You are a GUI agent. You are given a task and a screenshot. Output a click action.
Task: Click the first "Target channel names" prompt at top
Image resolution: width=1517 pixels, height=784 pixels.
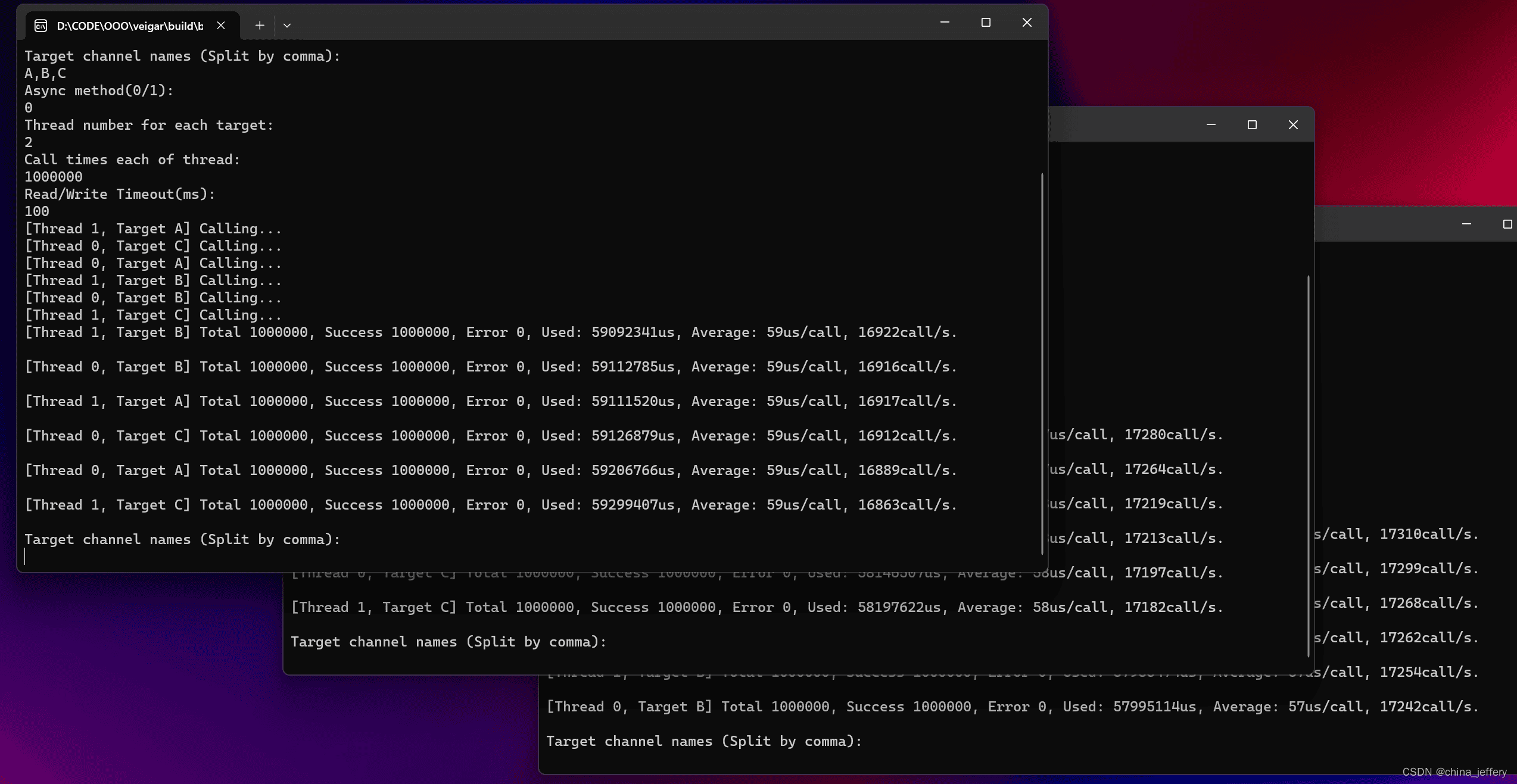coord(182,56)
